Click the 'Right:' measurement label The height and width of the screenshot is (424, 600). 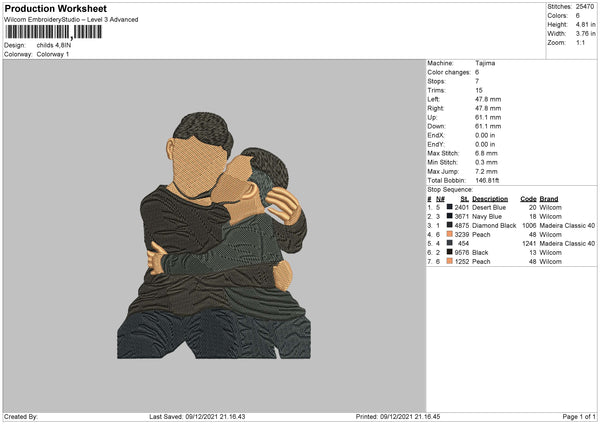435,108
